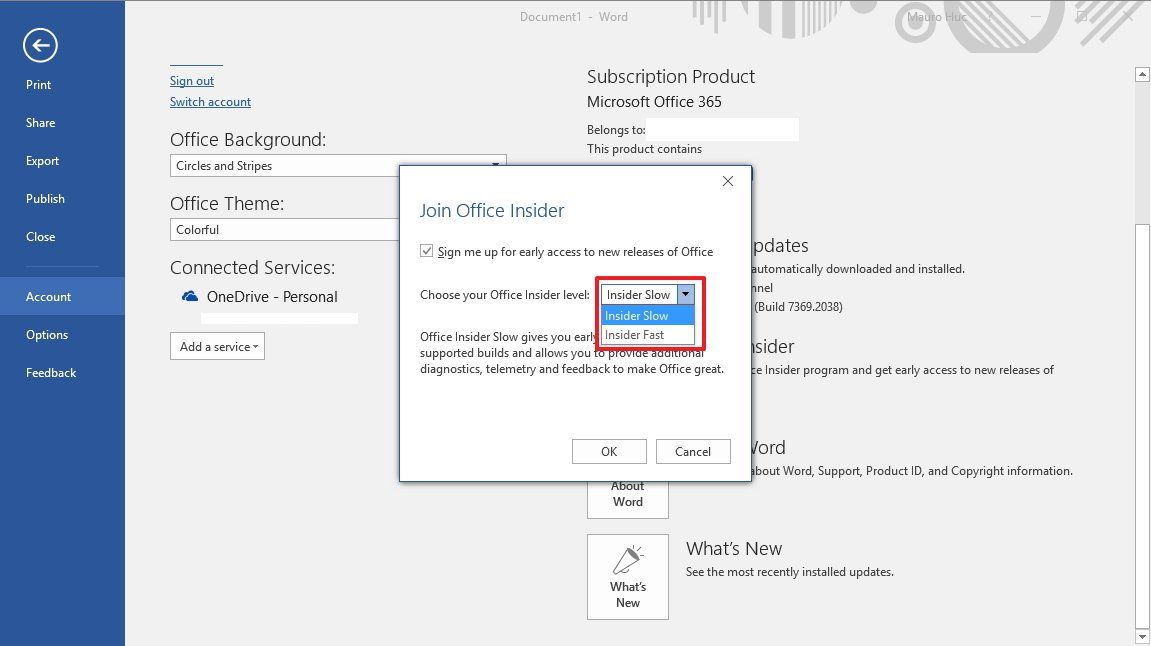Select the OneDrive - Personal cloud icon
The height and width of the screenshot is (646, 1151).
[189, 296]
